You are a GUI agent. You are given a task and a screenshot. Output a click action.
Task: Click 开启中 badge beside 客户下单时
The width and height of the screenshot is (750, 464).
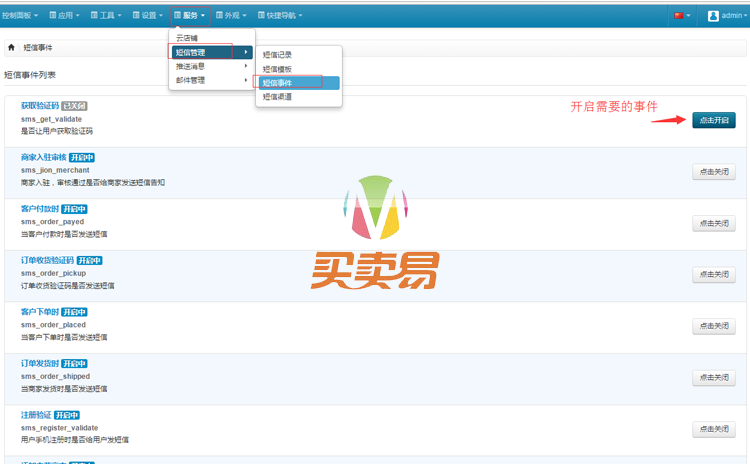click(74, 312)
